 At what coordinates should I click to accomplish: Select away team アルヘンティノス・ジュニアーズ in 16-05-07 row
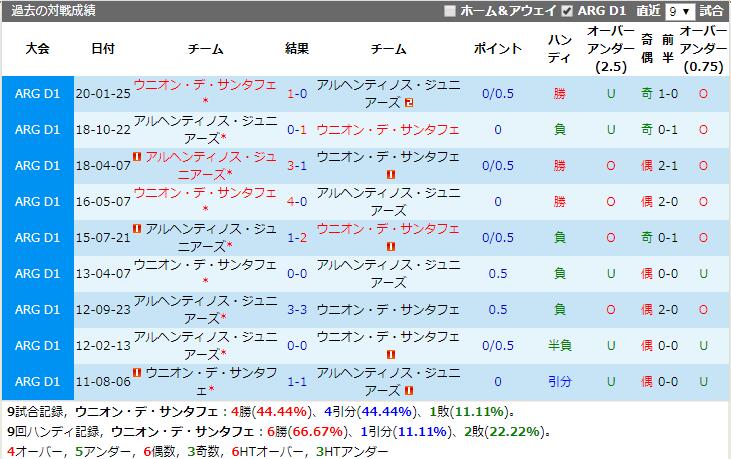(388, 202)
